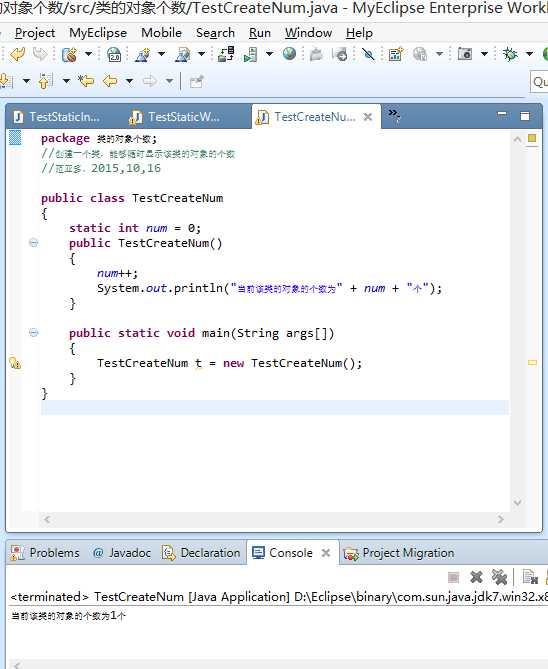Click the deploy-to-server icon with green arrows
This screenshot has width=548, height=669.
coord(226,54)
